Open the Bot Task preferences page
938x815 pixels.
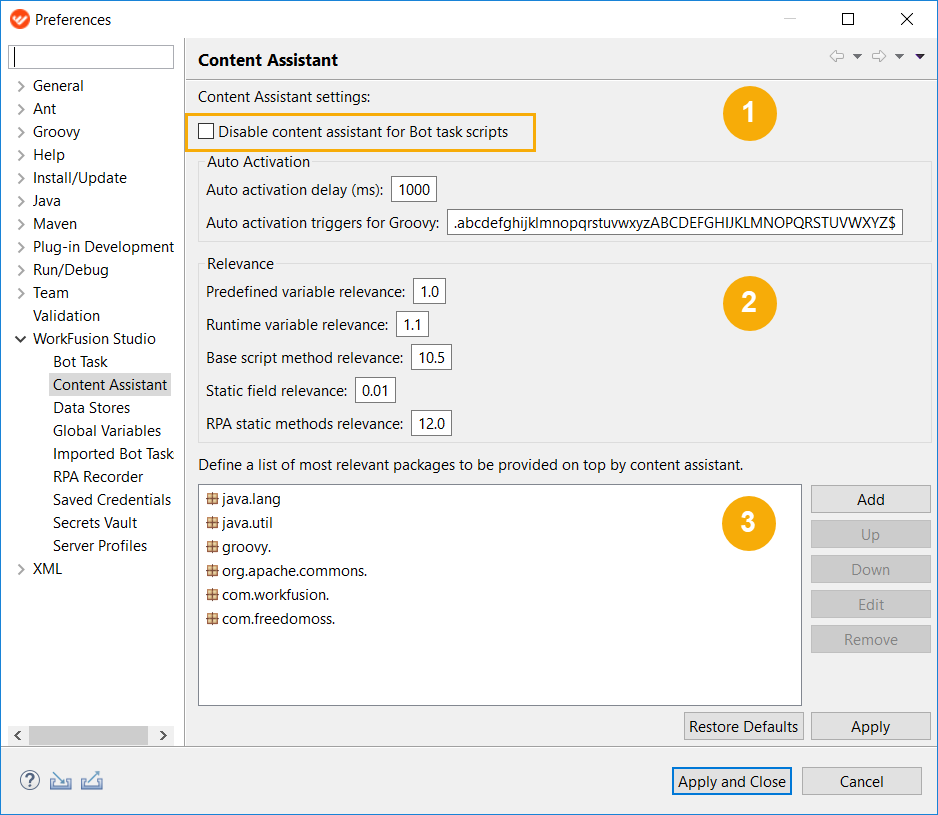tap(80, 362)
